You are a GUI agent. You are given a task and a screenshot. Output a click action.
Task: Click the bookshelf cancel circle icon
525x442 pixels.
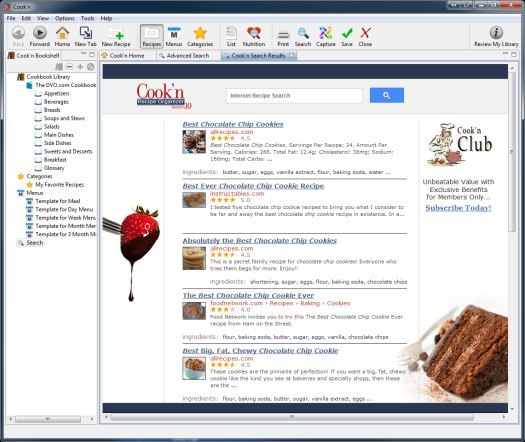[x=90, y=67]
